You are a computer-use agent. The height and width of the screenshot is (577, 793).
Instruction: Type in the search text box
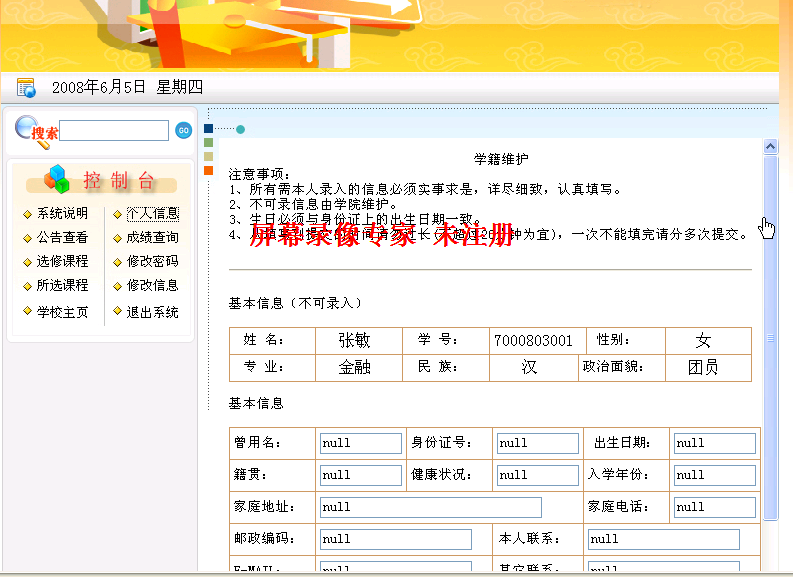(x=114, y=131)
